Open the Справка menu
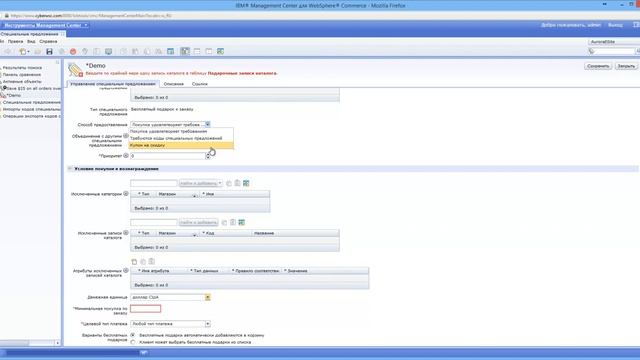The image size is (640, 360). pyautogui.click(x=48, y=42)
